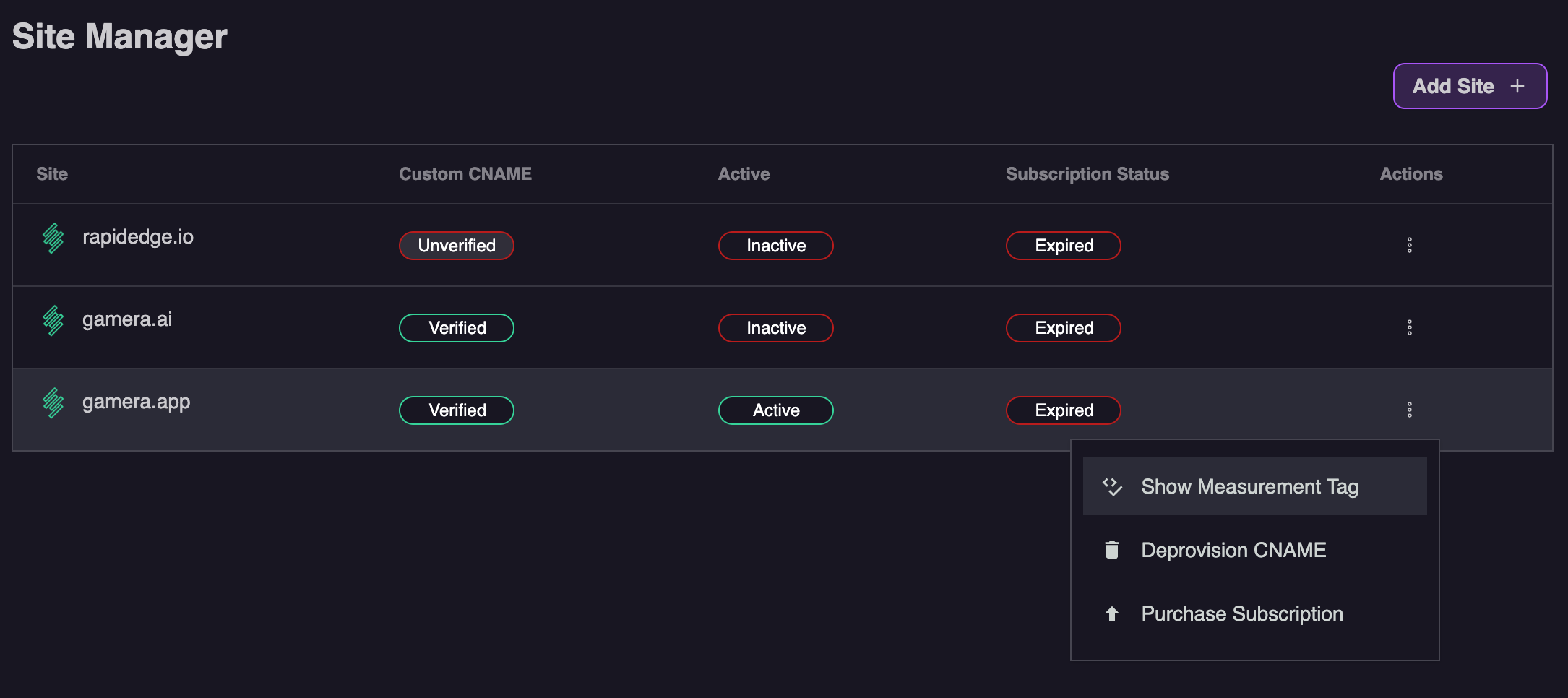Click the measurement tag icon in the menu
The image size is (1568, 698).
click(x=1111, y=486)
